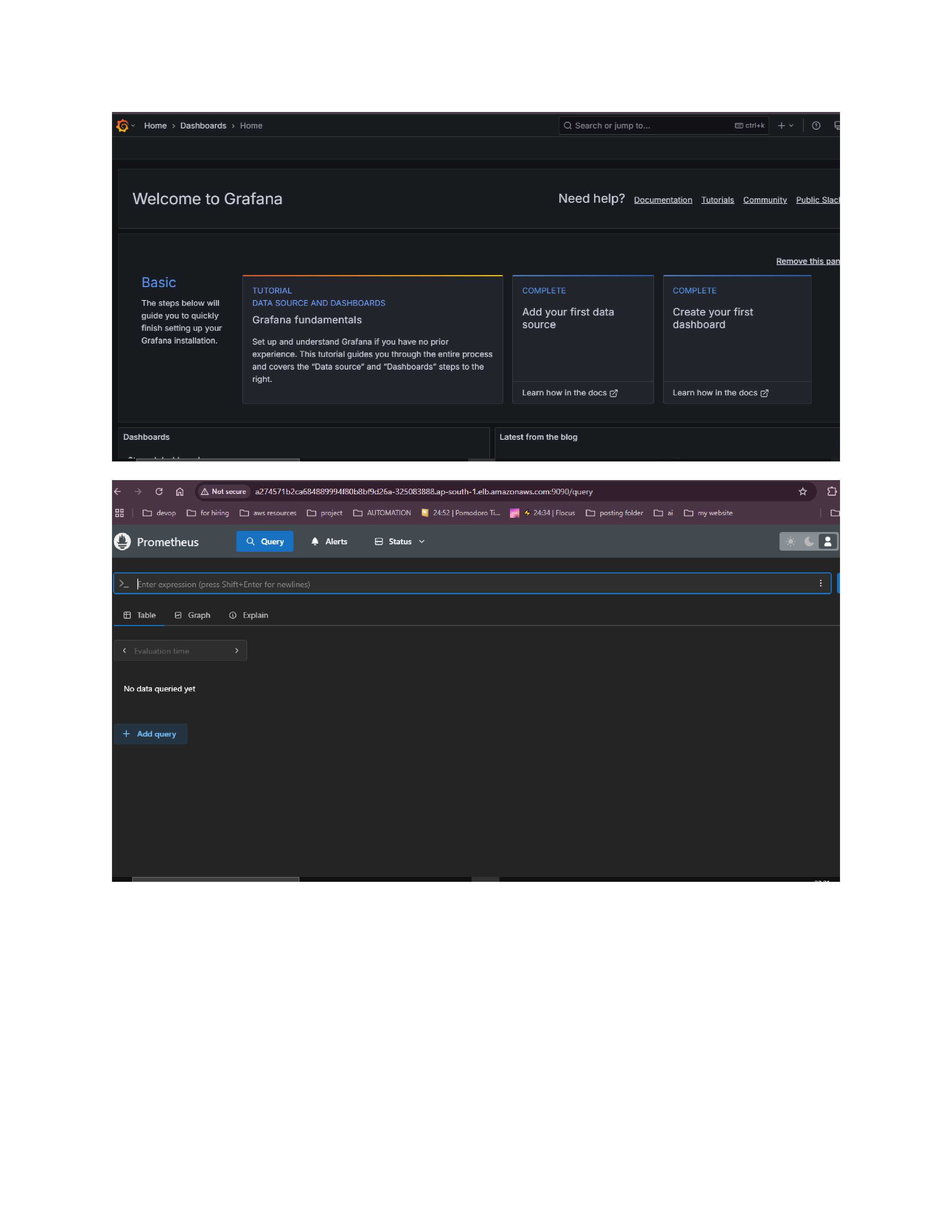This screenshot has height=1232, width=952.
Task: Click external link icon on dashboard card
Action: pyautogui.click(x=764, y=393)
